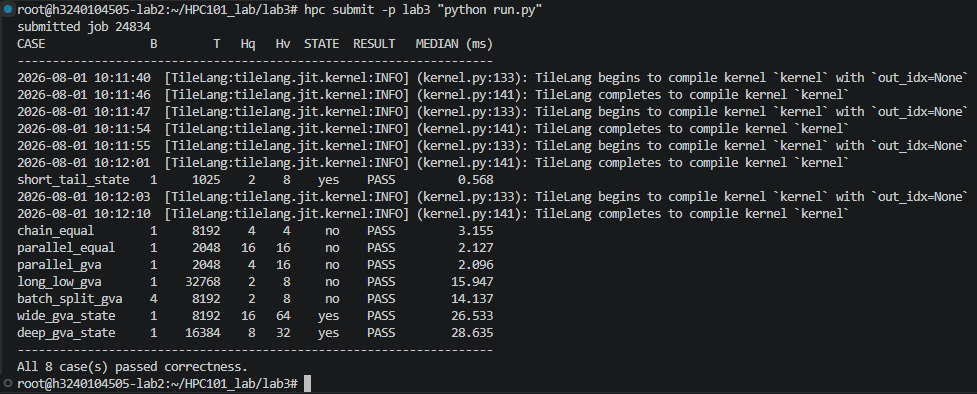
Task: Click the "parallel_gva" case name
Action: click(x=59, y=264)
